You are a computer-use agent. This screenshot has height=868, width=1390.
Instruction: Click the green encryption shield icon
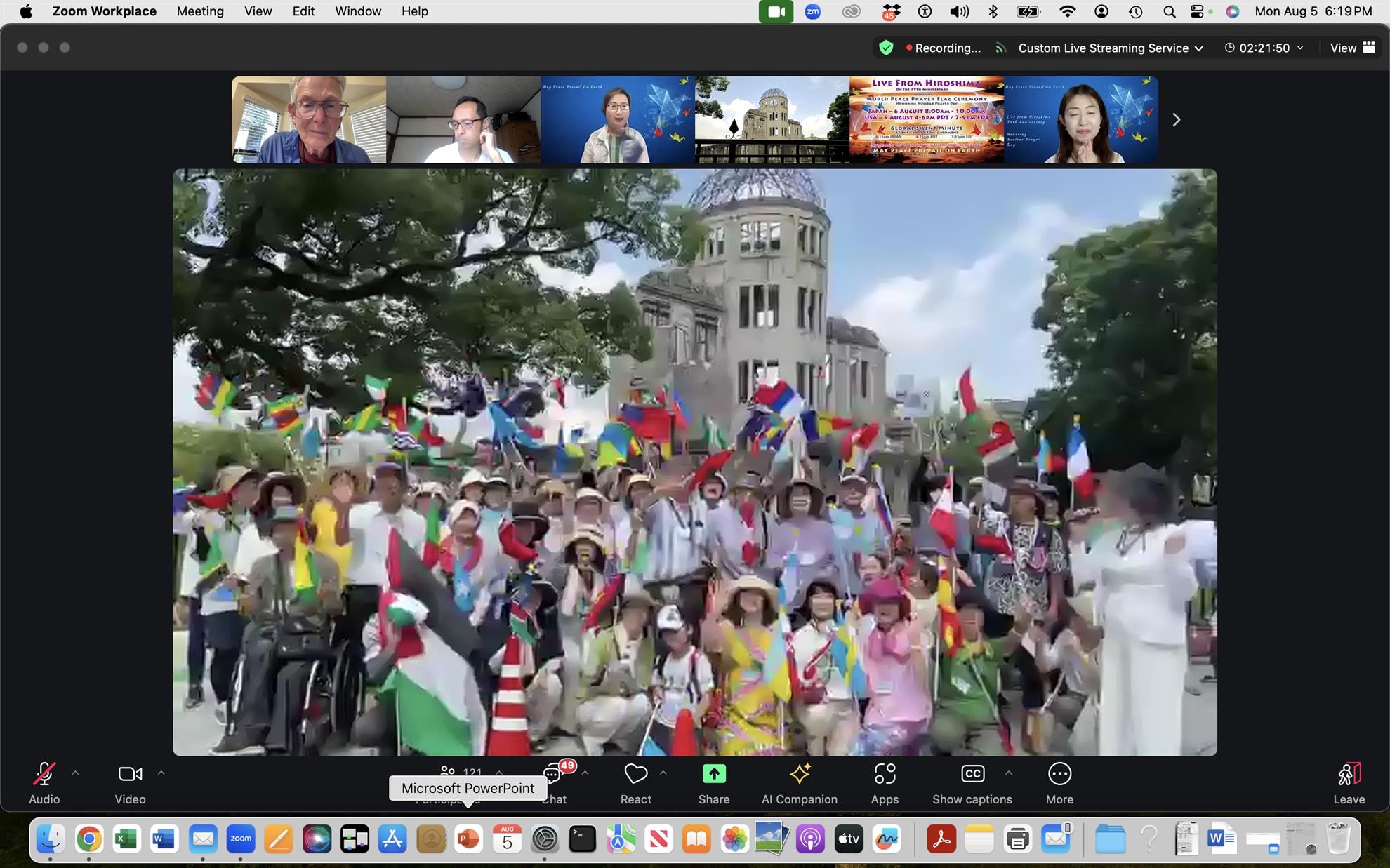point(886,48)
